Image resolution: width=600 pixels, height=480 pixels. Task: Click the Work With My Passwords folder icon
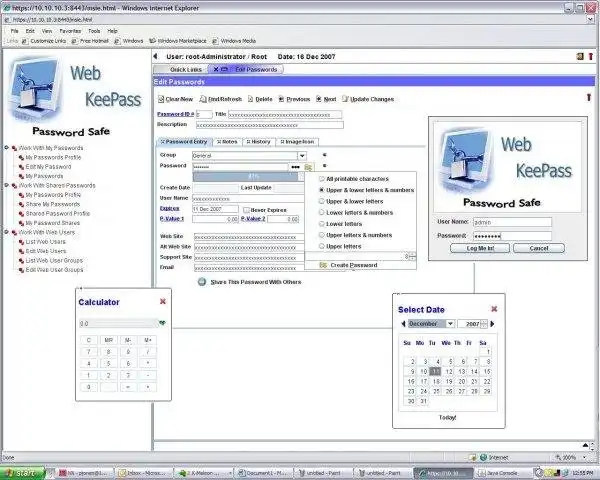point(14,148)
